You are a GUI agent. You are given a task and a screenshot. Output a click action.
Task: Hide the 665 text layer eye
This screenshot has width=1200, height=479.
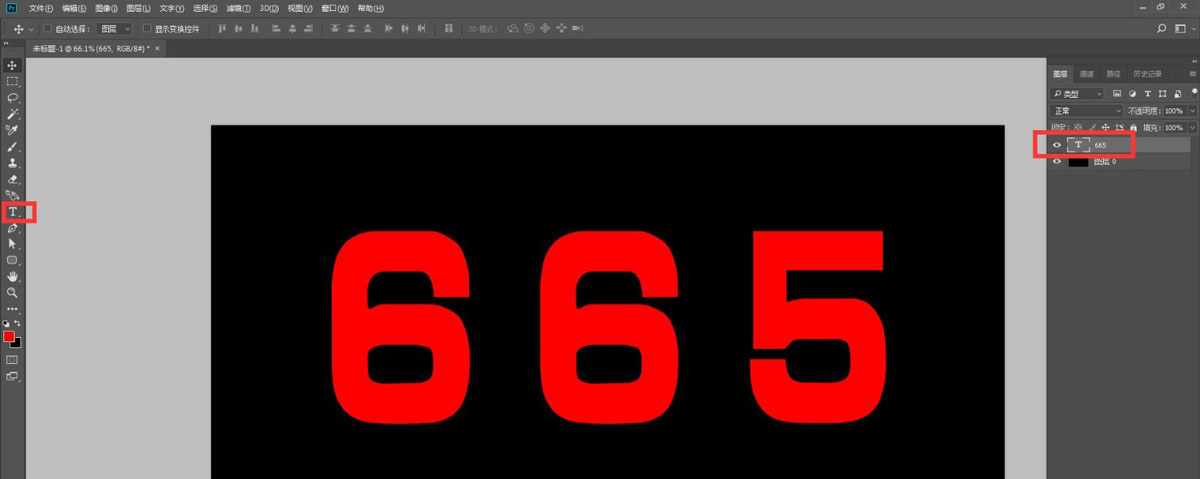point(1057,145)
